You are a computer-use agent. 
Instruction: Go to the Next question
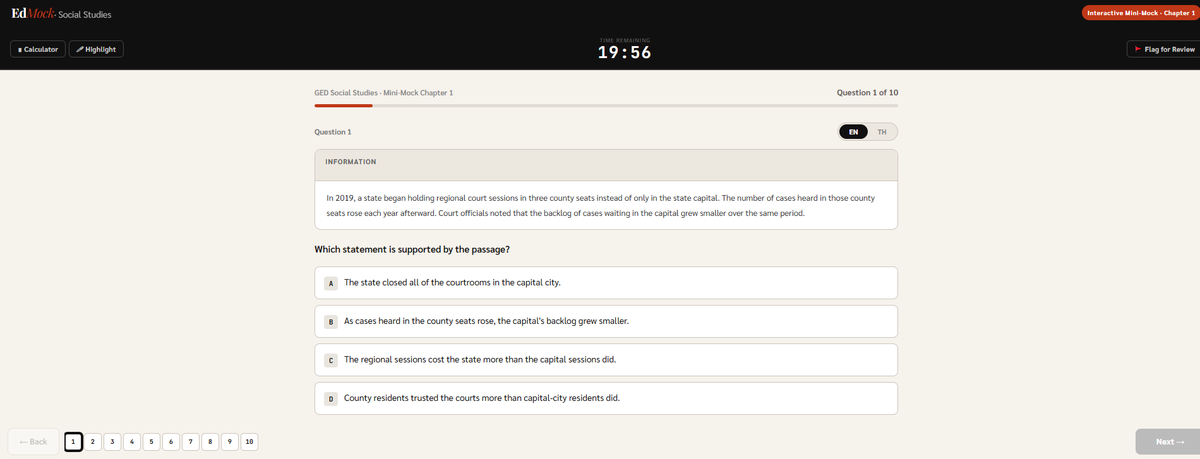[x=1168, y=442]
